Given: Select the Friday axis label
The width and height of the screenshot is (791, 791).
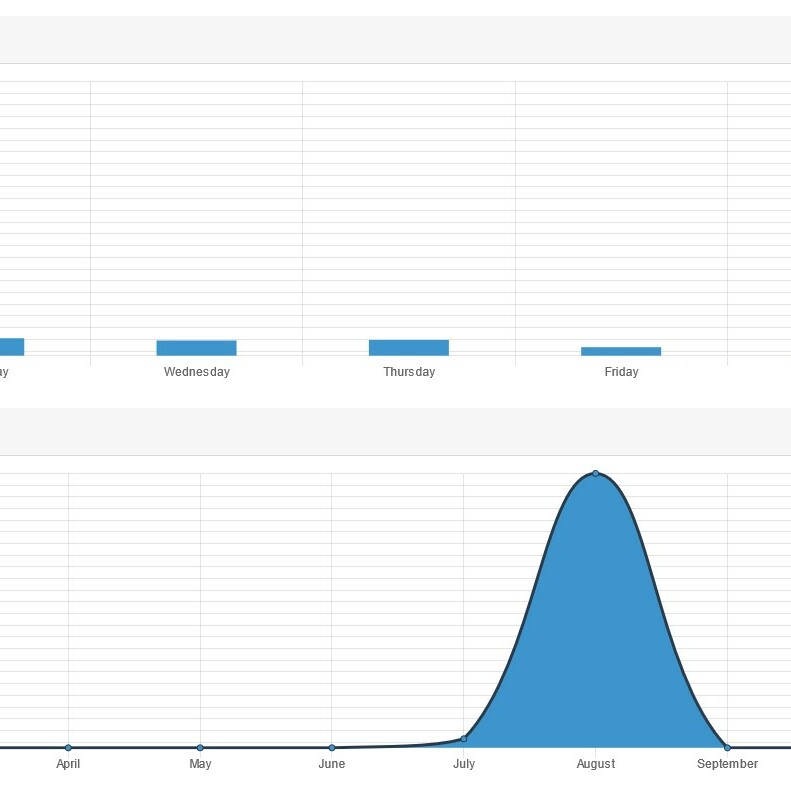Looking at the screenshot, I should (621, 372).
